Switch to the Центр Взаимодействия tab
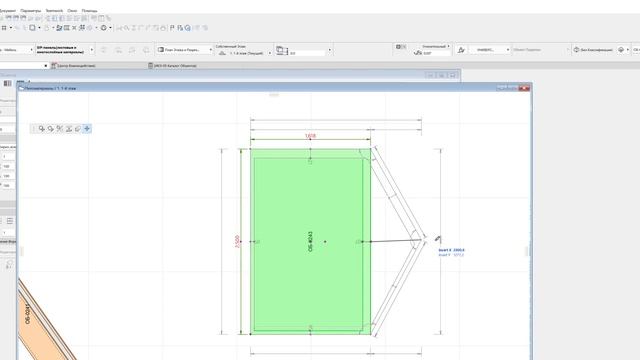 (x=76, y=66)
